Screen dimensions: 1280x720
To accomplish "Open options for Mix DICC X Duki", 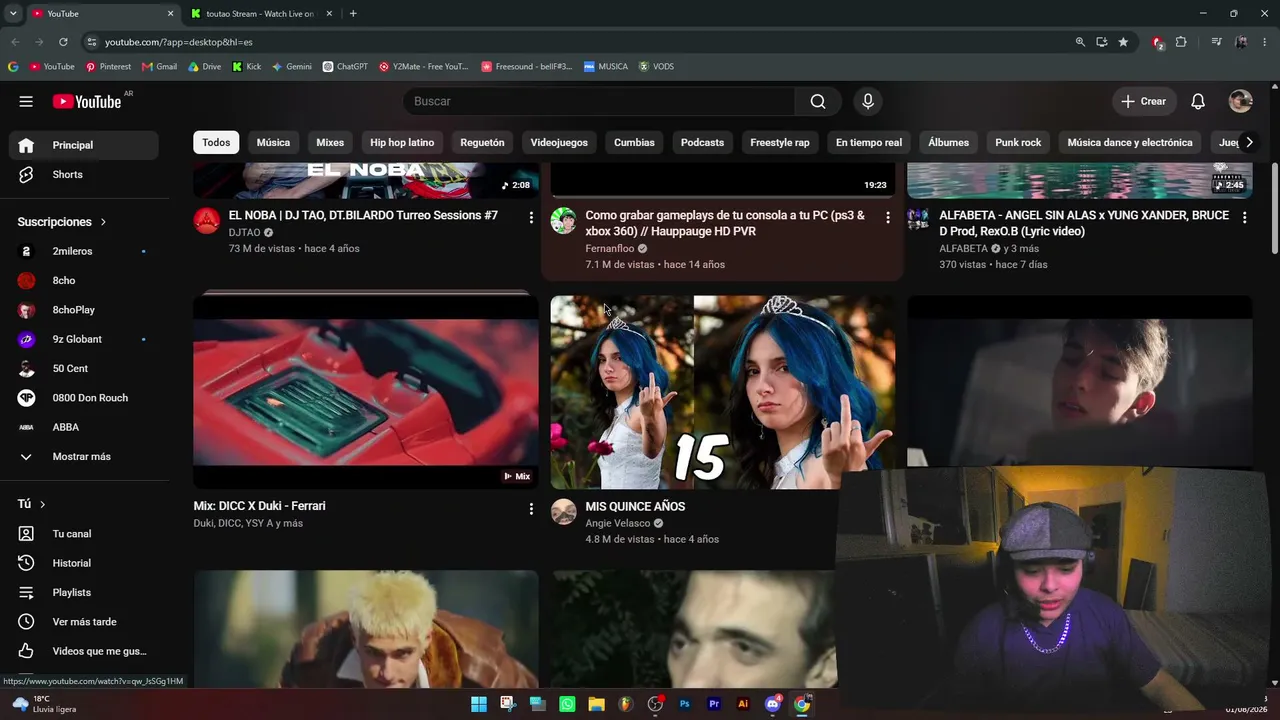I will point(531,508).
